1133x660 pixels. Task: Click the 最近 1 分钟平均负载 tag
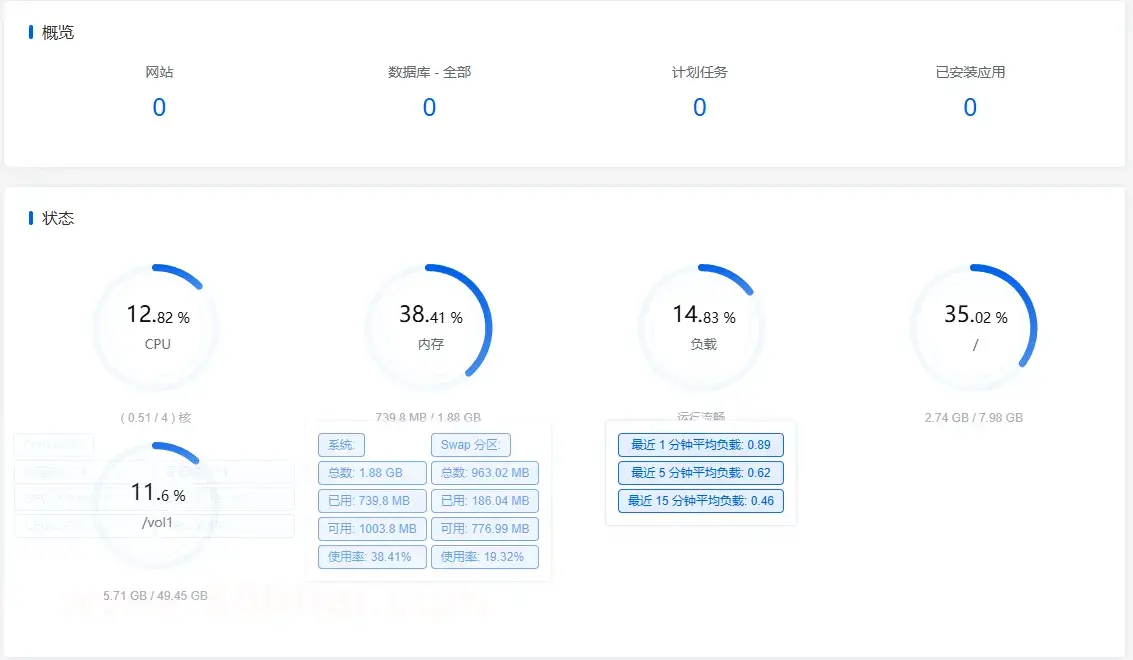(x=700, y=445)
